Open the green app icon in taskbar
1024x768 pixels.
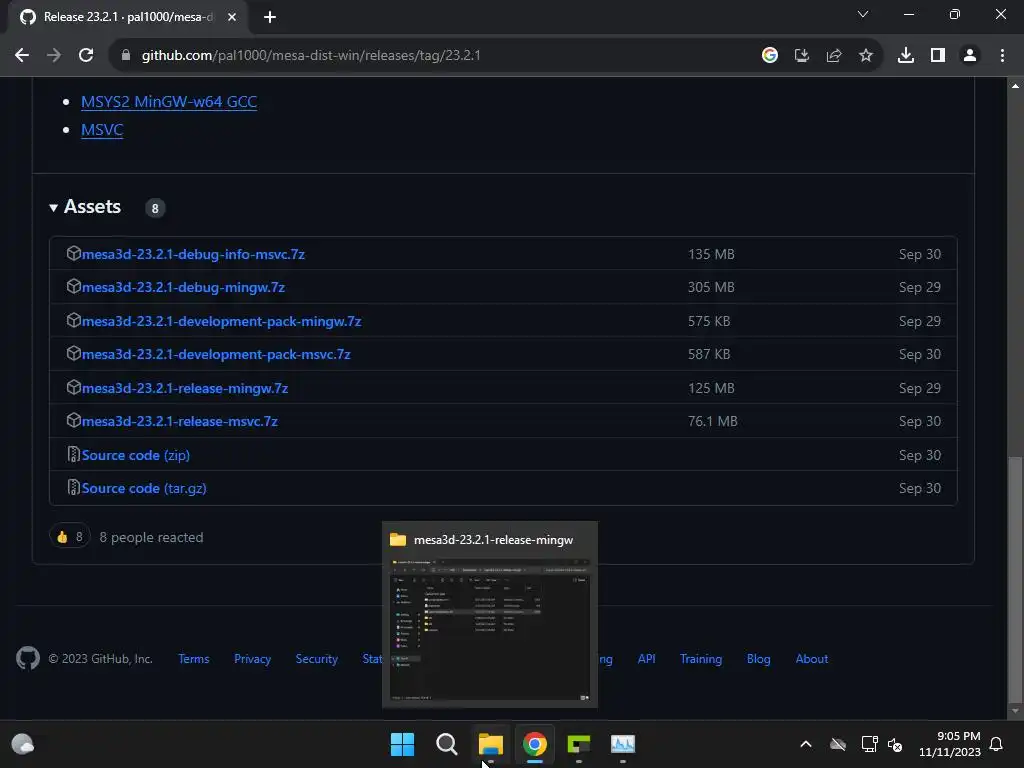pyautogui.click(x=579, y=744)
